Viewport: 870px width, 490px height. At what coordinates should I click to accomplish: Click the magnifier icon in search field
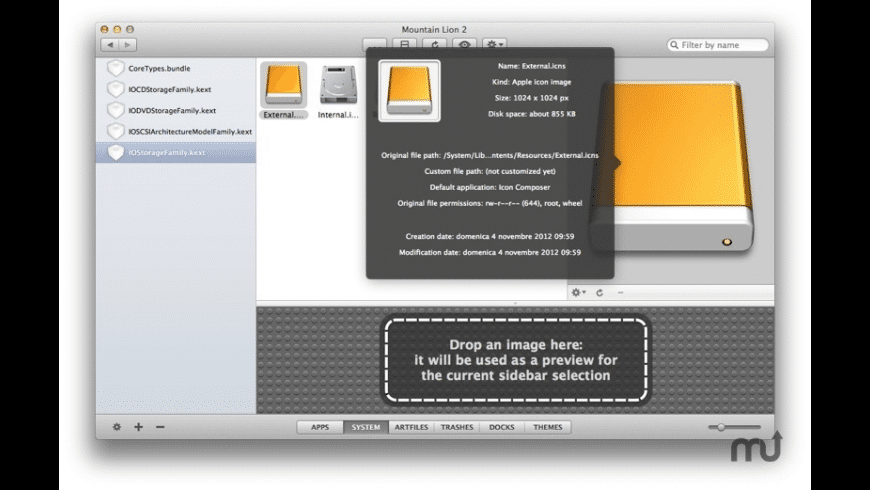coord(674,45)
